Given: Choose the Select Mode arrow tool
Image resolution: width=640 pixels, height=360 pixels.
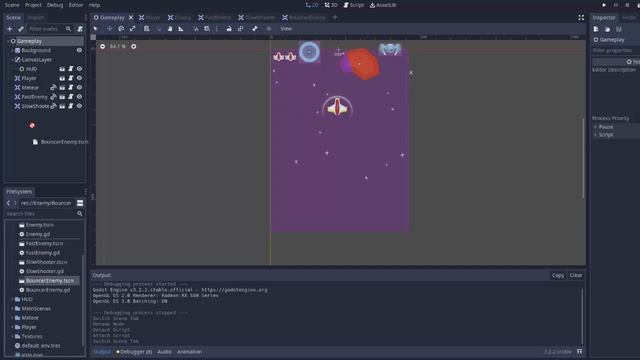Looking at the screenshot, I should click(x=95, y=29).
